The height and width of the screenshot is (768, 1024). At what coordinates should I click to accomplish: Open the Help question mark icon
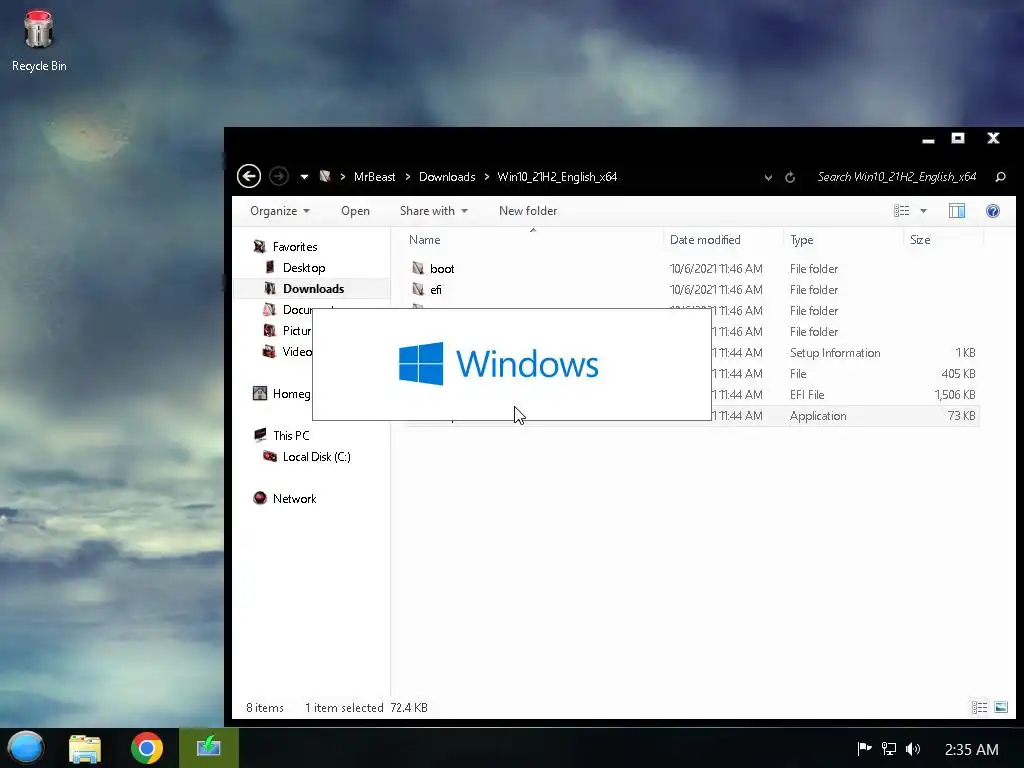993,211
